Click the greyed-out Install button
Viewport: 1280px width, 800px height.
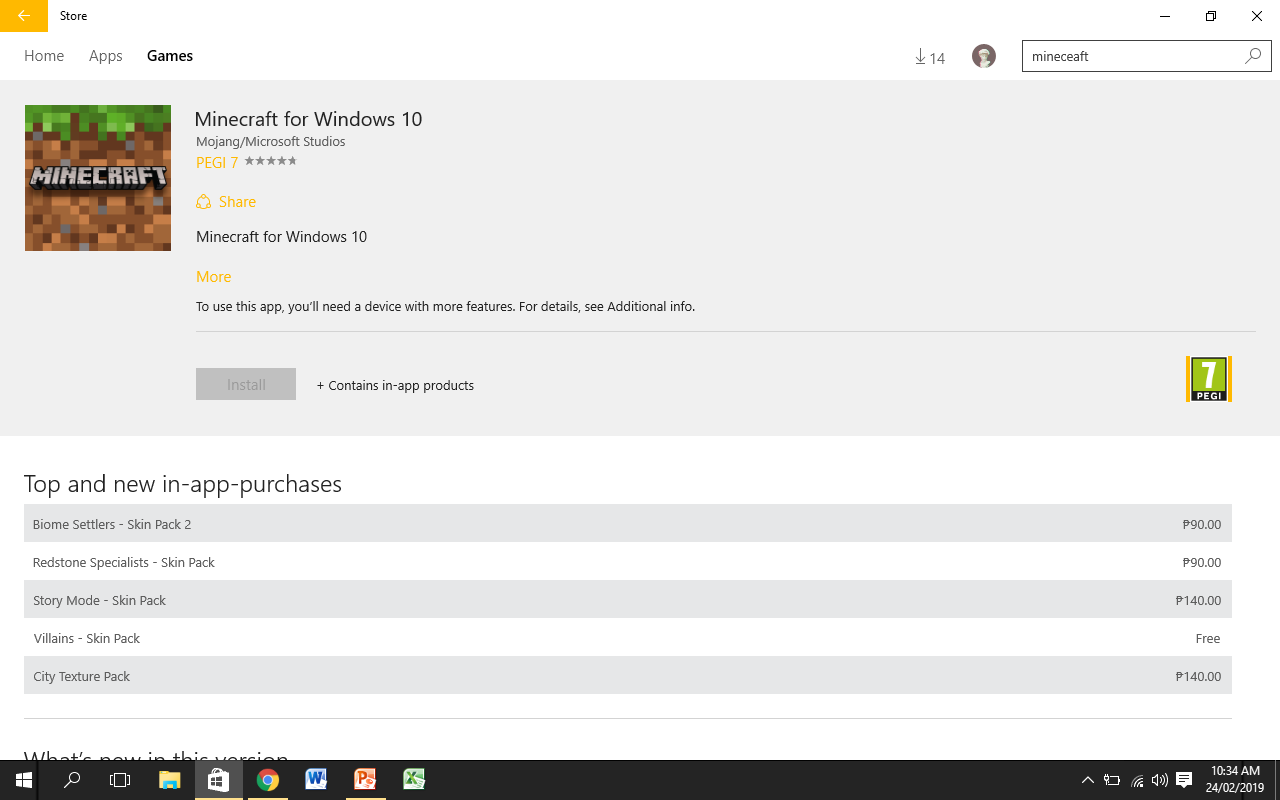click(x=246, y=384)
